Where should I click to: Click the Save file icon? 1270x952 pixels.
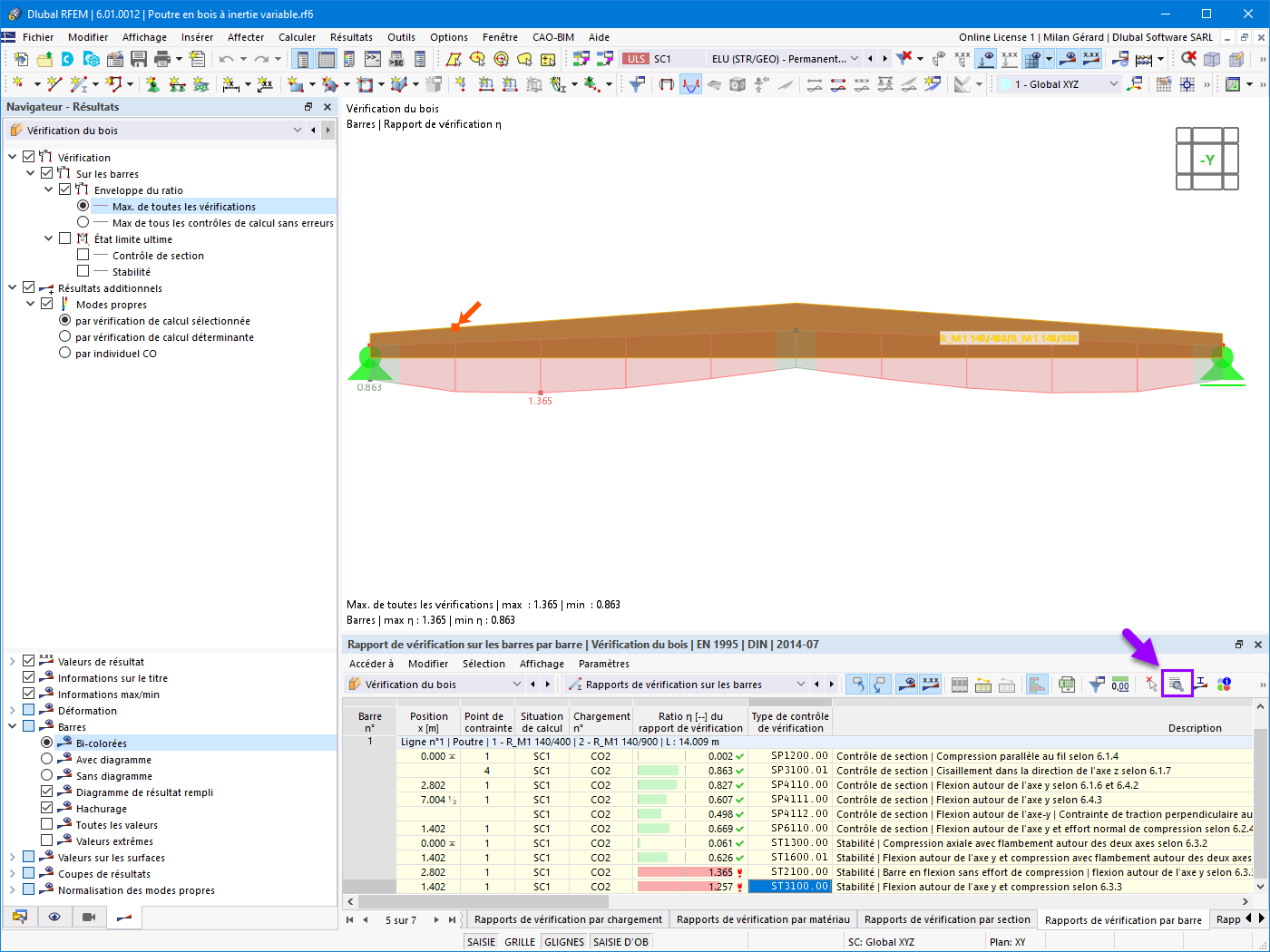pyautogui.click(x=139, y=59)
